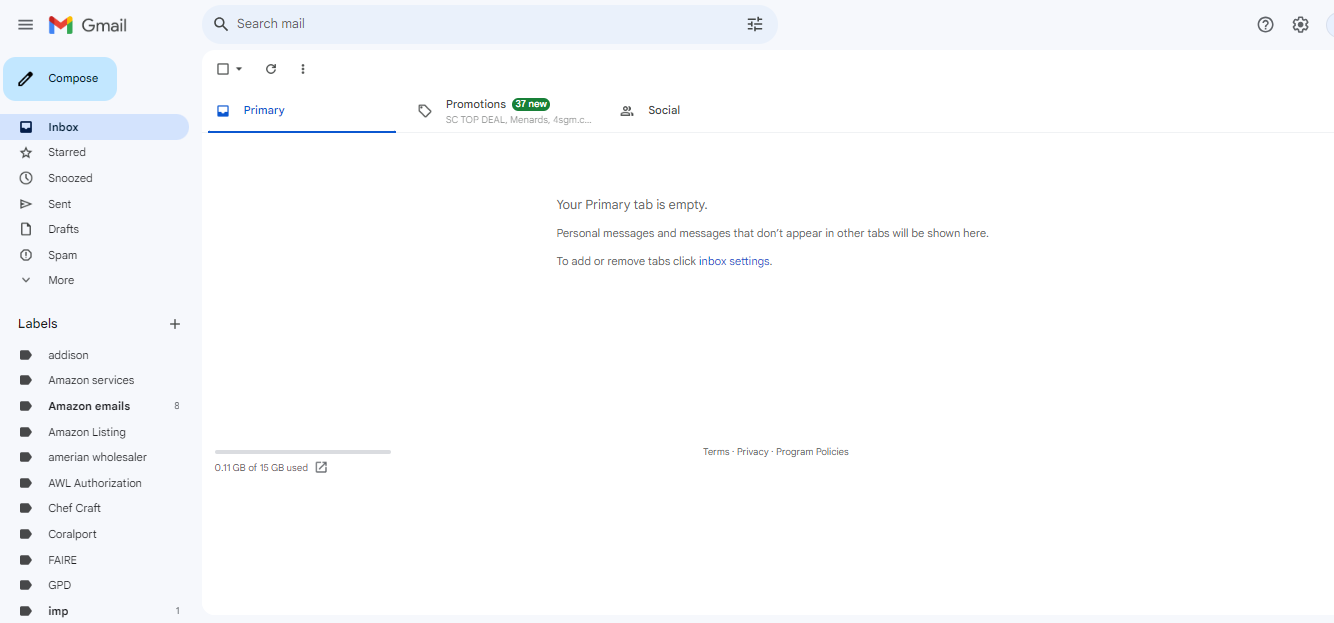
Task: Switch to the Primary tab
Action: click(x=302, y=110)
